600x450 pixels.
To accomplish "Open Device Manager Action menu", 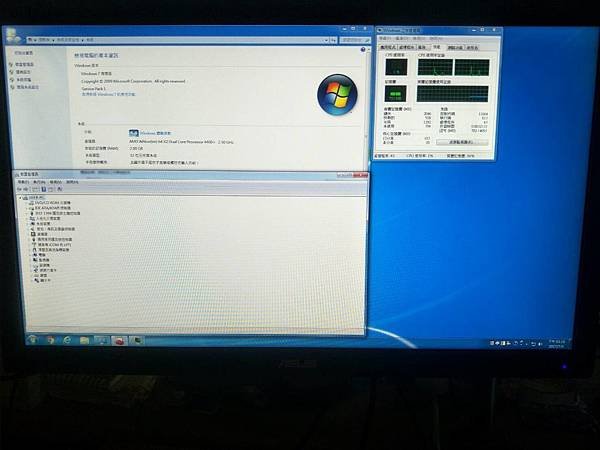I will pyautogui.click(x=39, y=182).
